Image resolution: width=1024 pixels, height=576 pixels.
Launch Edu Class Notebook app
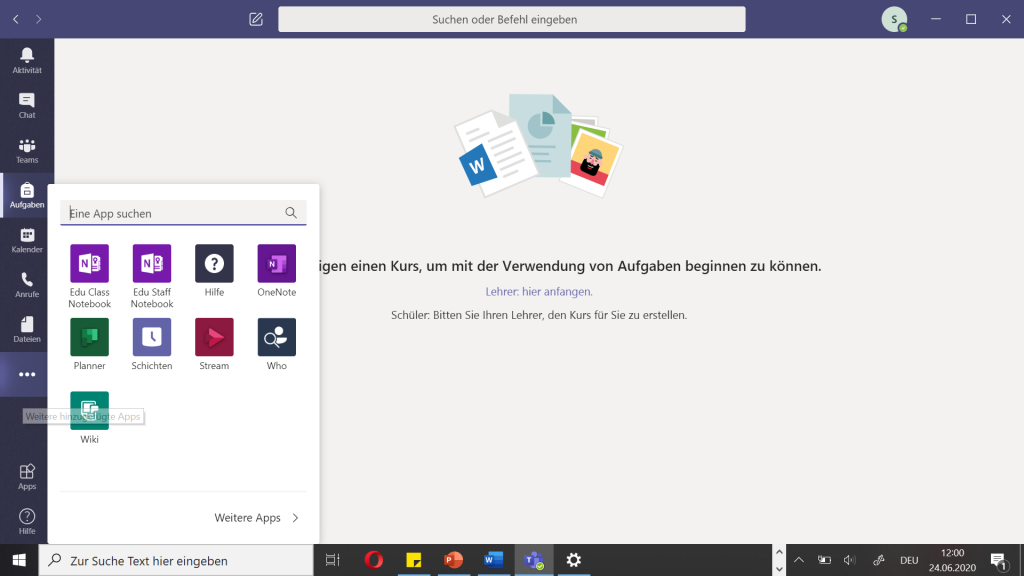click(89, 276)
